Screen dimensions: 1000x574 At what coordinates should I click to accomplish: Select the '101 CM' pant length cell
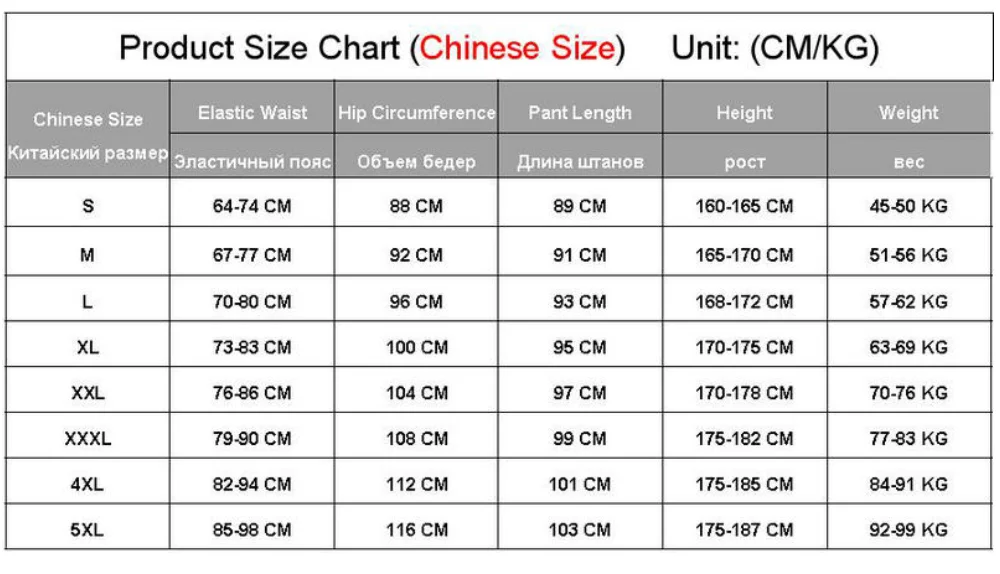click(x=580, y=484)
